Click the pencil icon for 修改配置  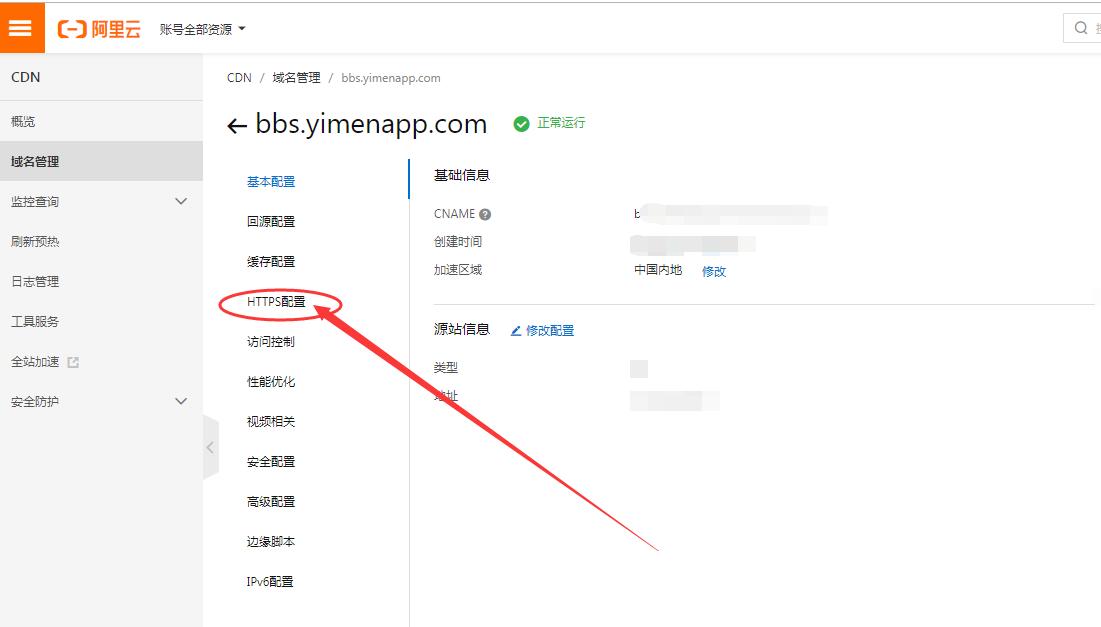pyautogui.click(x=516, y=331)
